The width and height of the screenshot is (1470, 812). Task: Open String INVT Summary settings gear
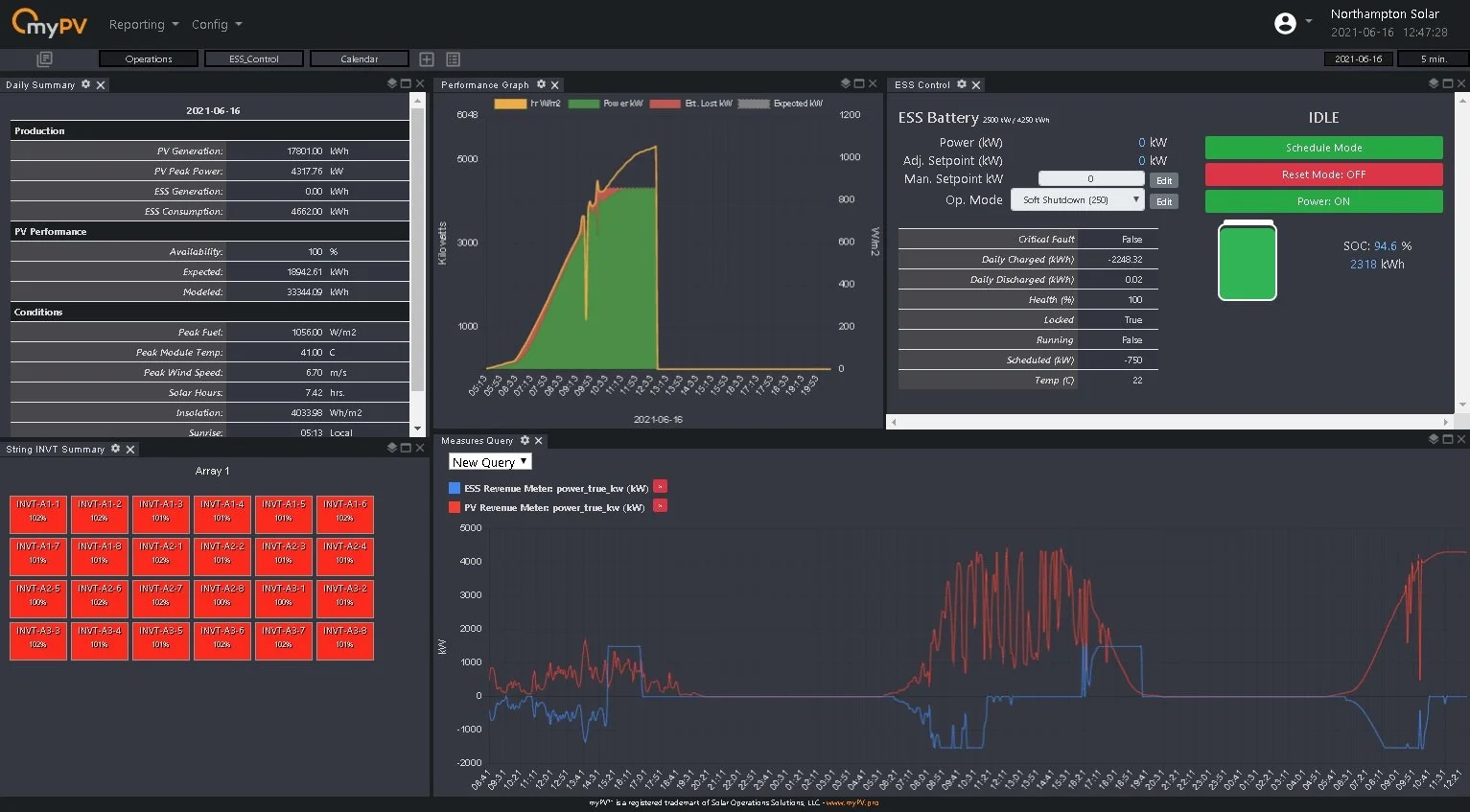116,449
